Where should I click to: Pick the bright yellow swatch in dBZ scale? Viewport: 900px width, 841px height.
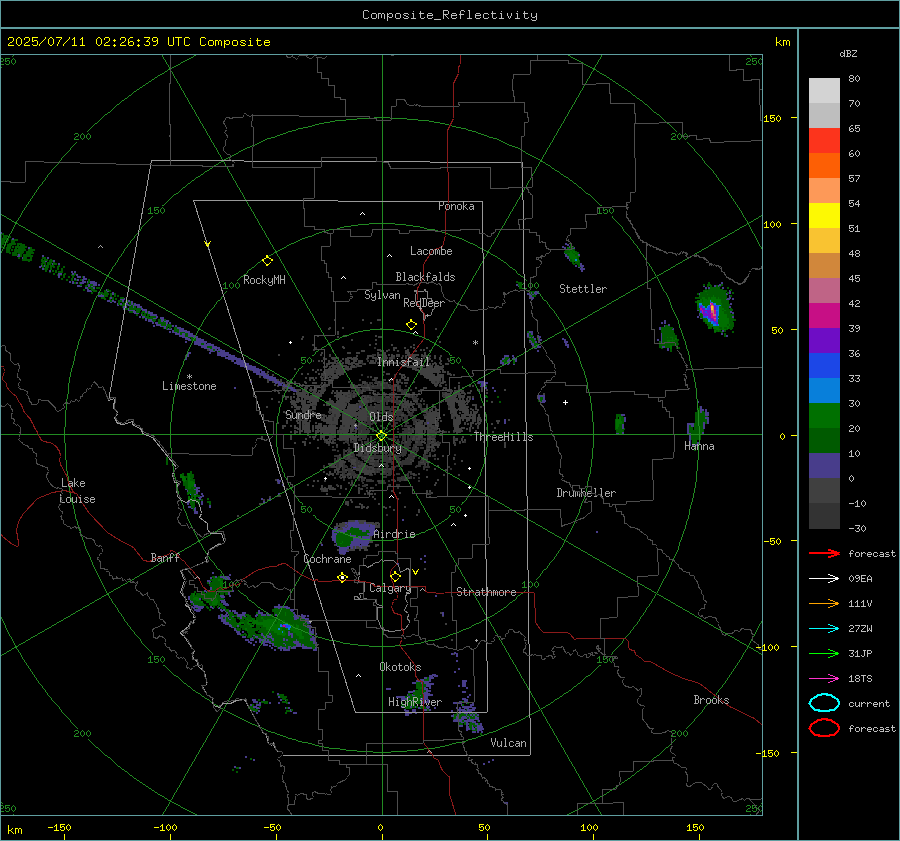824,216
